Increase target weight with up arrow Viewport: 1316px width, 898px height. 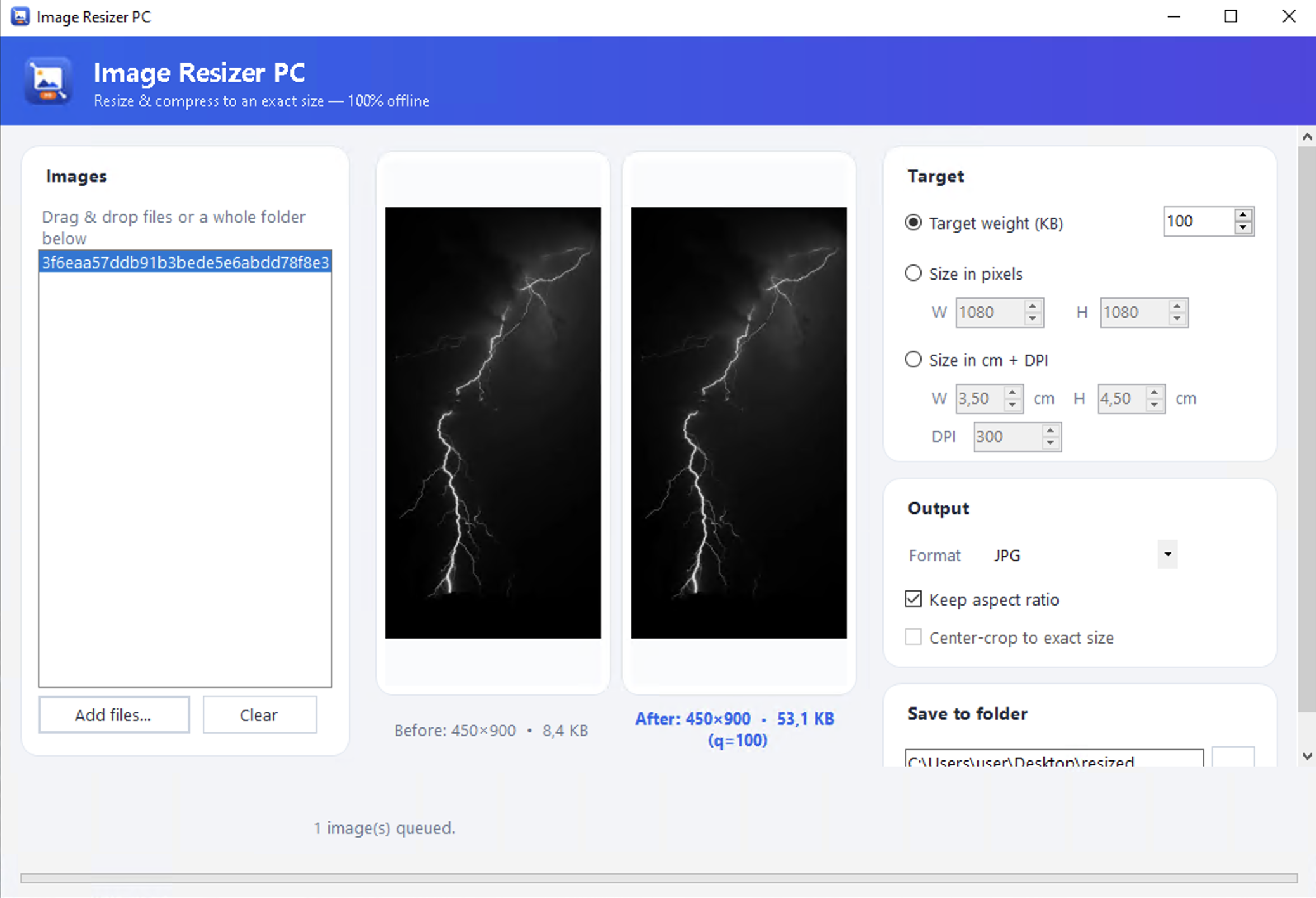coord(1243,215)
